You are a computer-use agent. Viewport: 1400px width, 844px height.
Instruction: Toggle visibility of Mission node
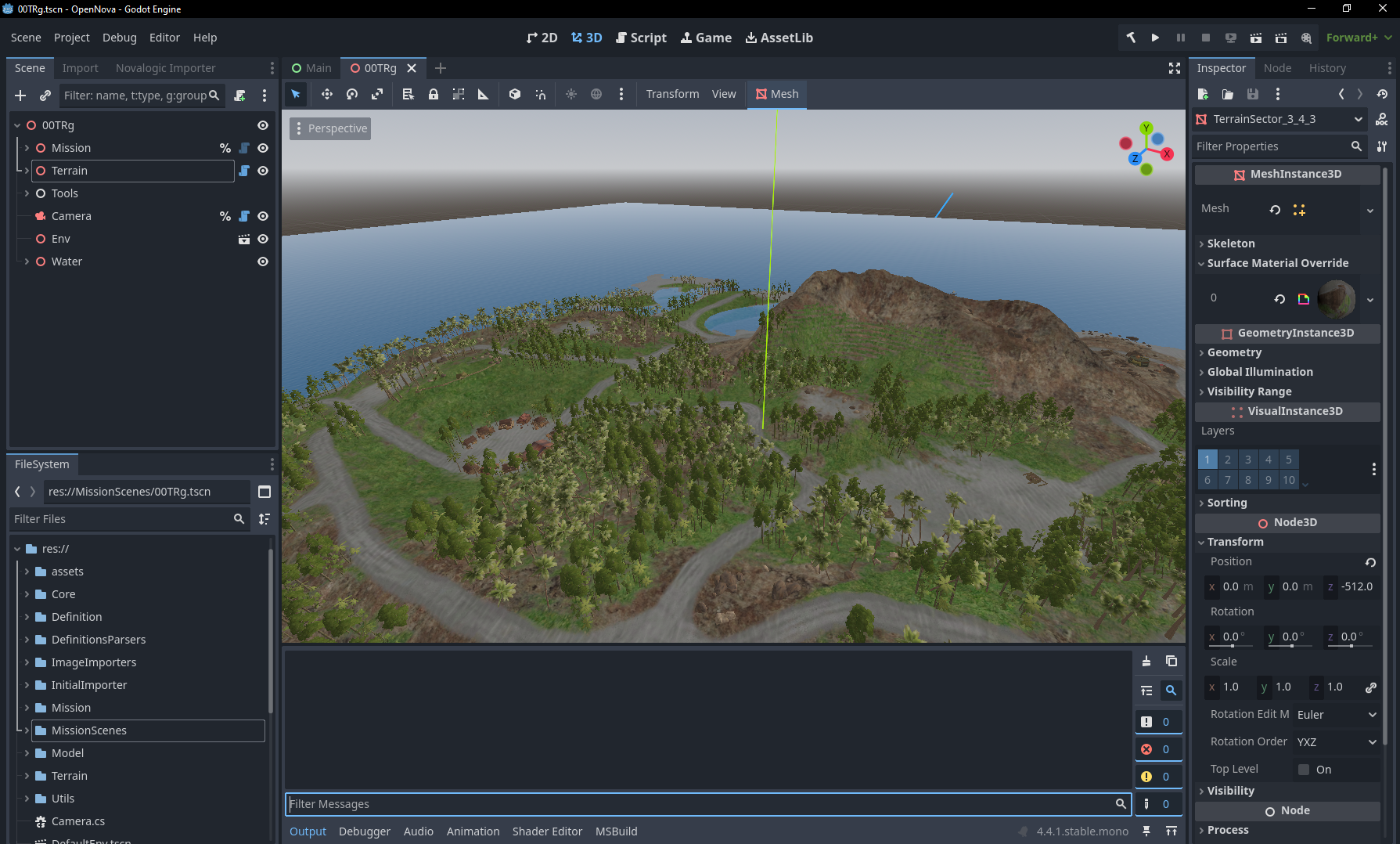click(263, 148)
